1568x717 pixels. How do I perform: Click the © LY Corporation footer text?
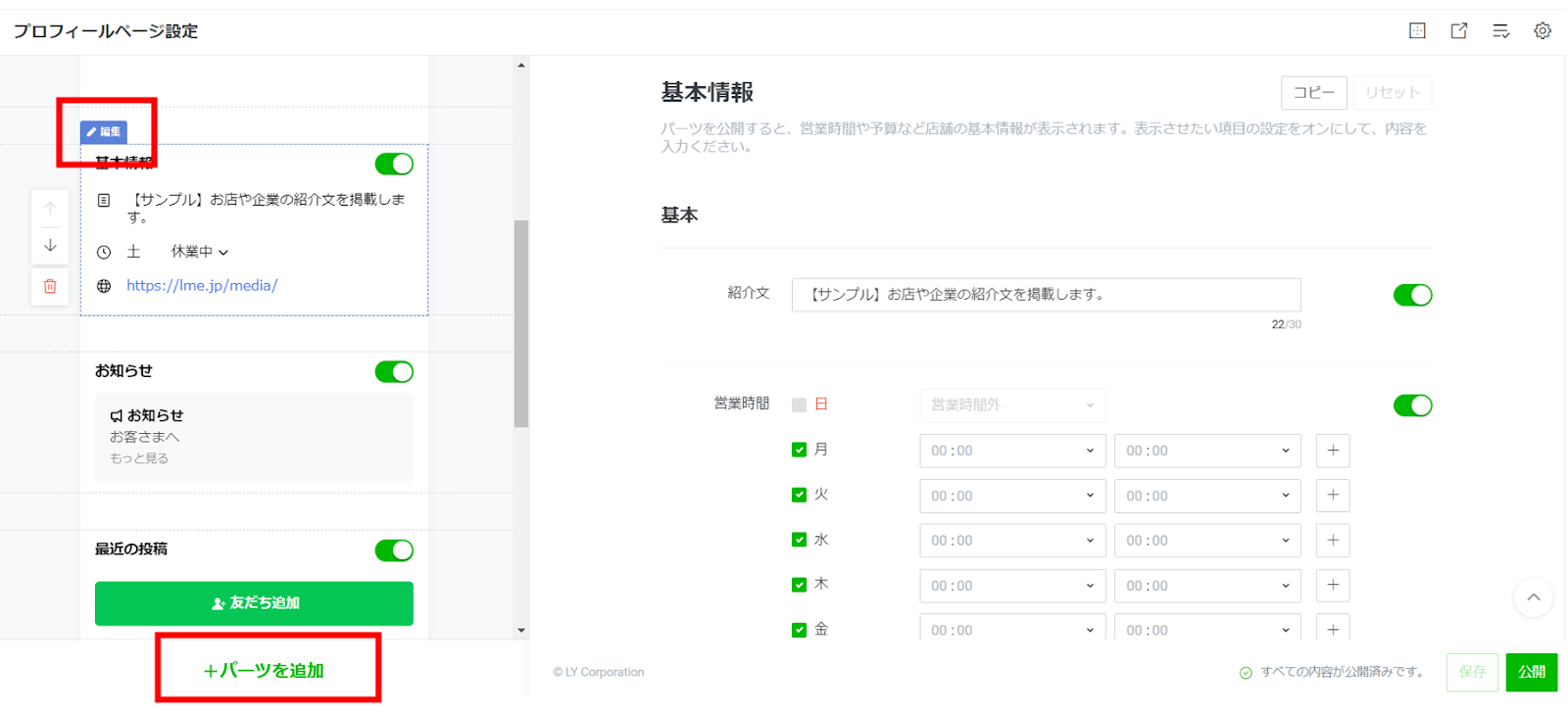(599, 673)
